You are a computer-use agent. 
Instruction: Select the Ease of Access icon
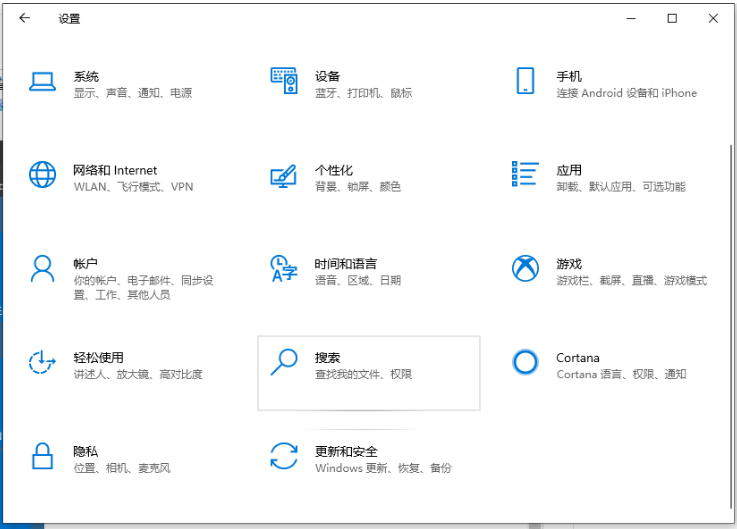[x=42, y=362]
